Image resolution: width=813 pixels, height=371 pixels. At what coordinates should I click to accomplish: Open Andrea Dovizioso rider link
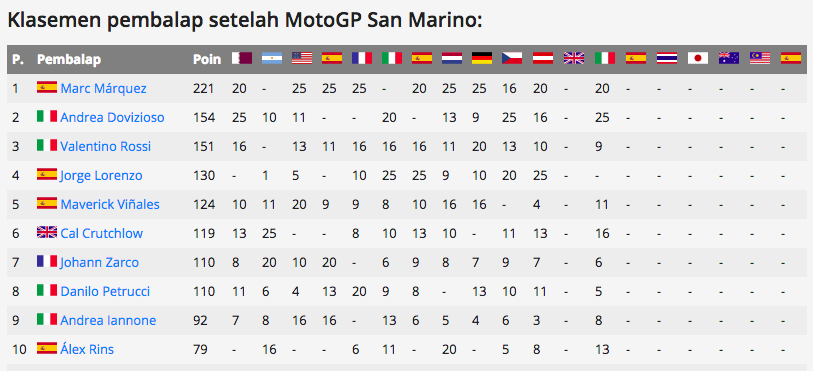coord(112,118)
